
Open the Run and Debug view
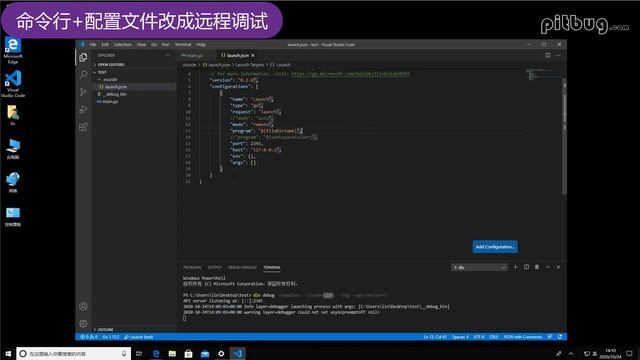coord(83,109)
